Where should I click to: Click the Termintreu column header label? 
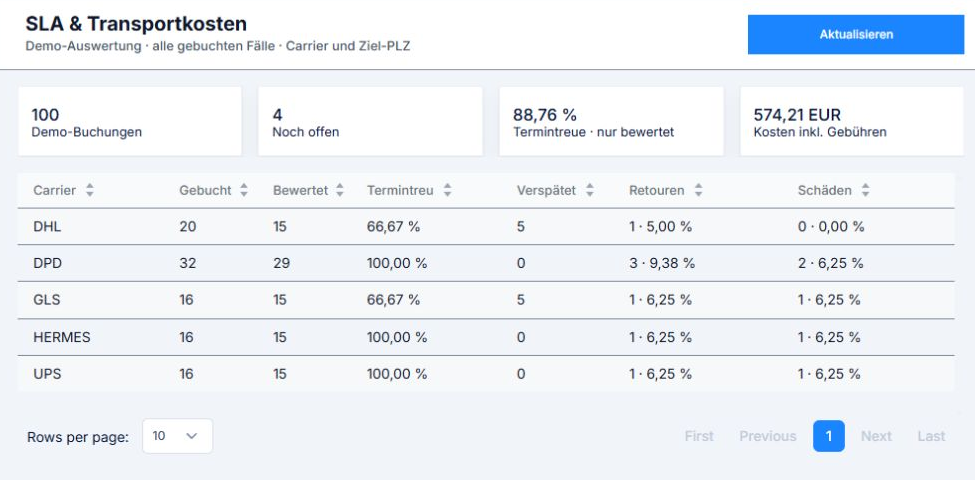pyautogui.click(x=400, y=190)
